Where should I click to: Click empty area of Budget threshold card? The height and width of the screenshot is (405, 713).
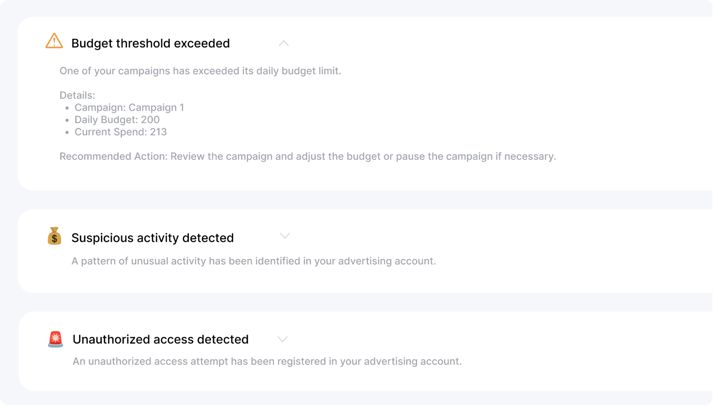[500, 105]
